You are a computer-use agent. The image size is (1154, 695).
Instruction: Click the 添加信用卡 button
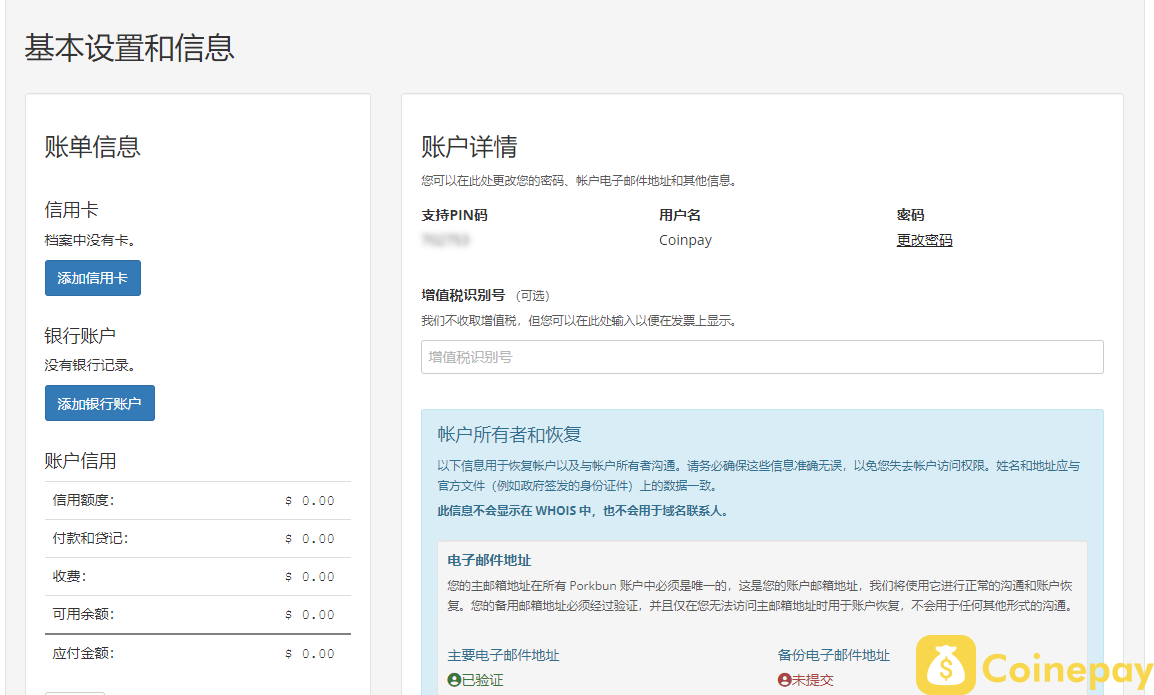[93, 278]
